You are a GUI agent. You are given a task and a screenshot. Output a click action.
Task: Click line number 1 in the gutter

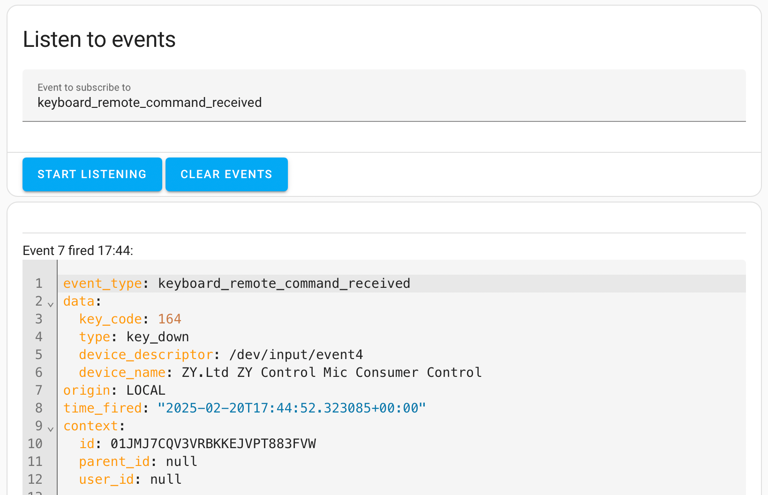[39, 284]
